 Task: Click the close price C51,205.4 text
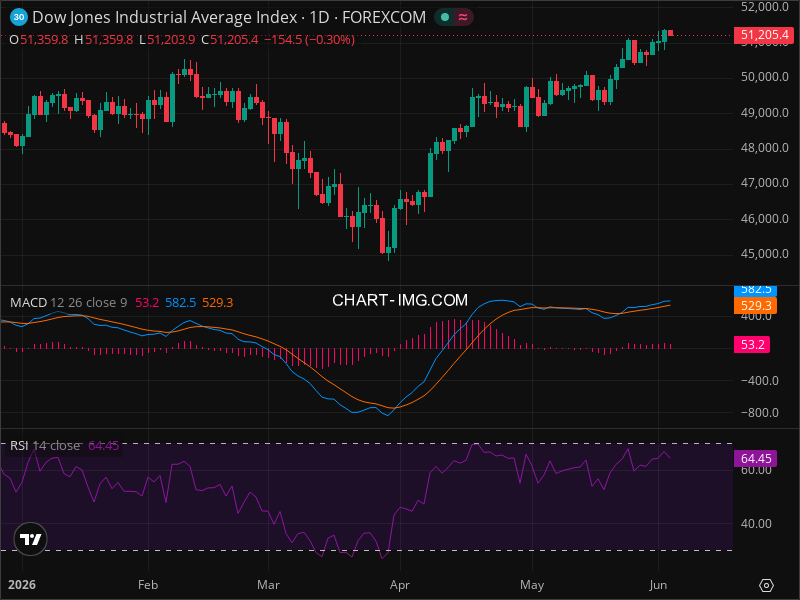230,39
